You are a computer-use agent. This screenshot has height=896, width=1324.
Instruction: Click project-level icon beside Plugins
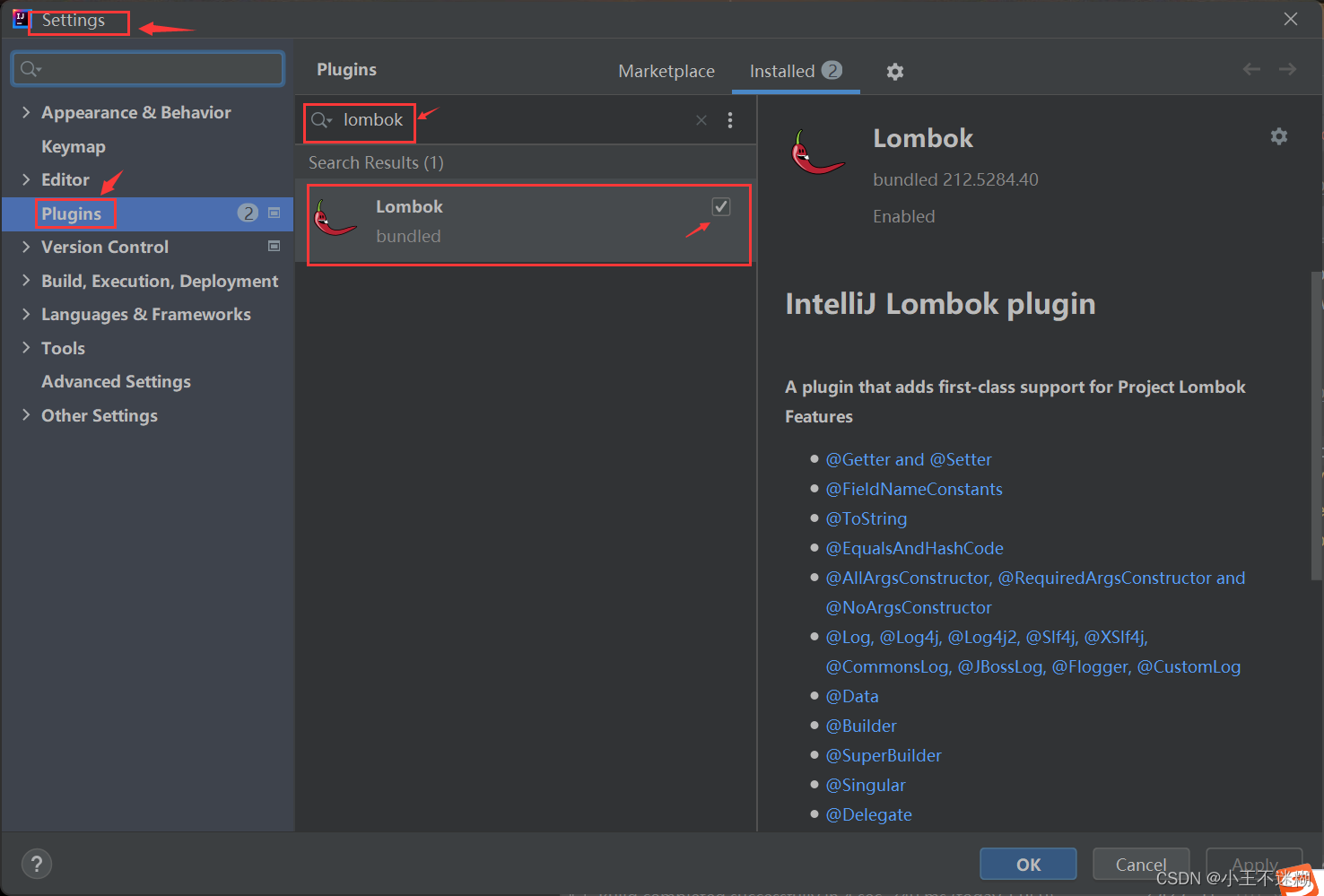pos(274,213)
